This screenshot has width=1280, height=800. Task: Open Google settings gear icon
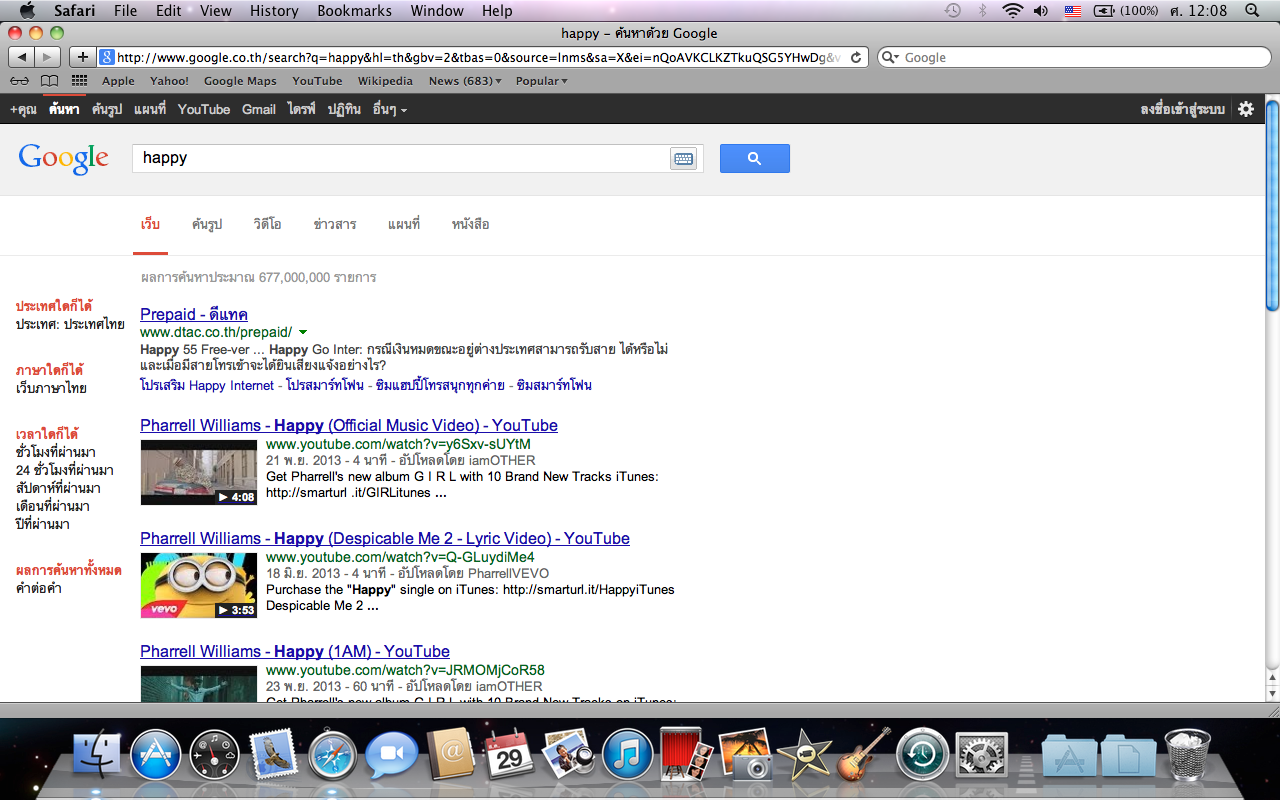(x=1246, y=109)
